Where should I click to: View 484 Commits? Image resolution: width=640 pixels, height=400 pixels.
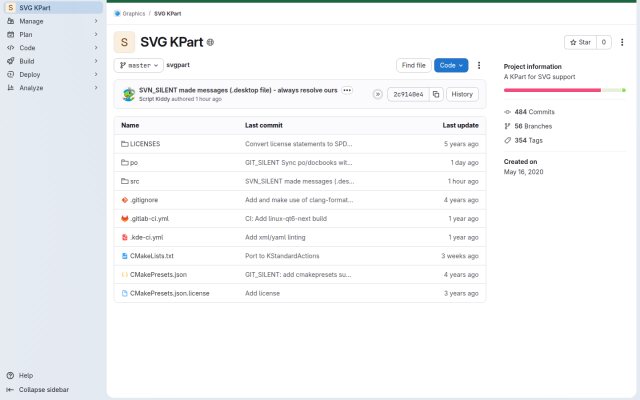point(534,112)
